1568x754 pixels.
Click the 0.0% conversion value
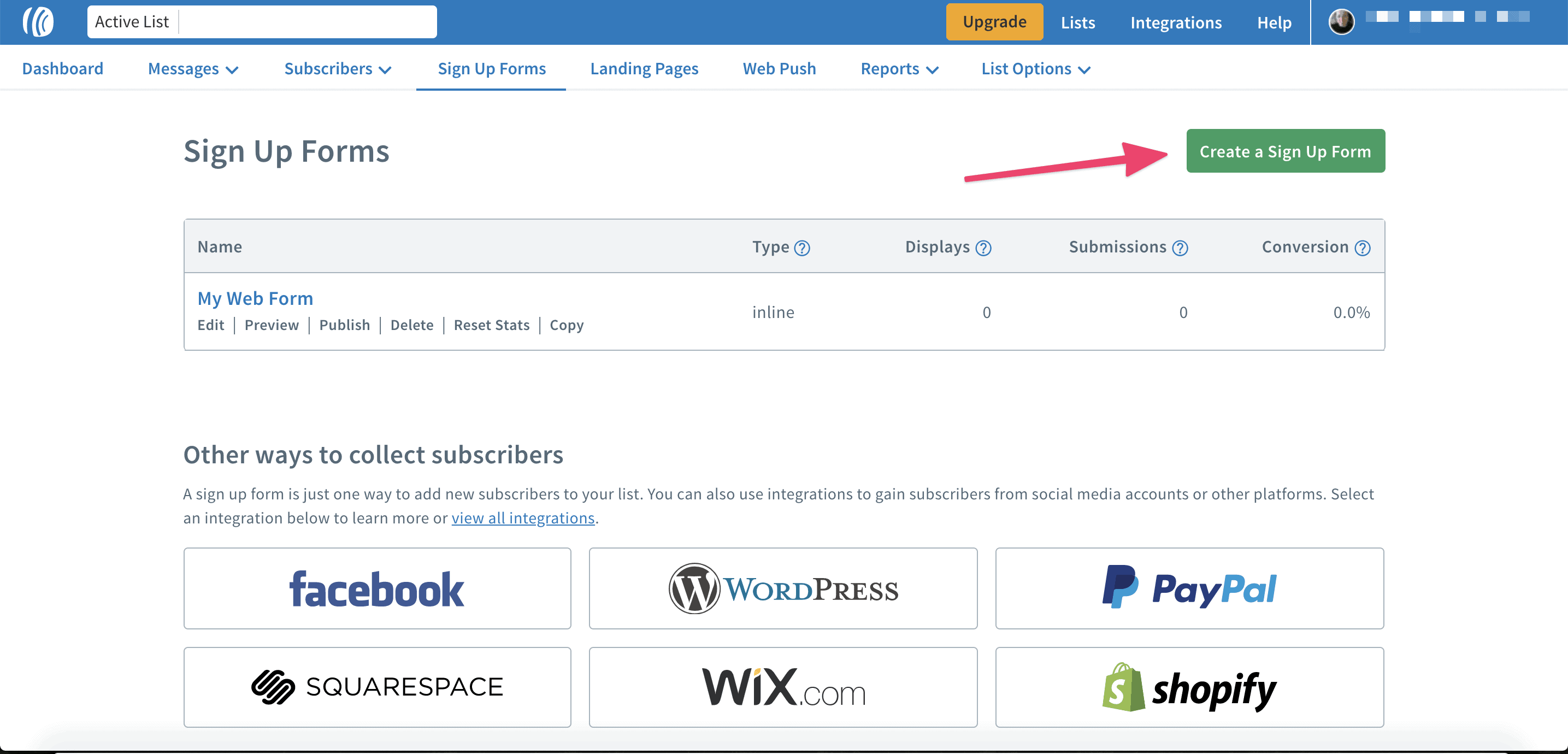click(1351, 312)
